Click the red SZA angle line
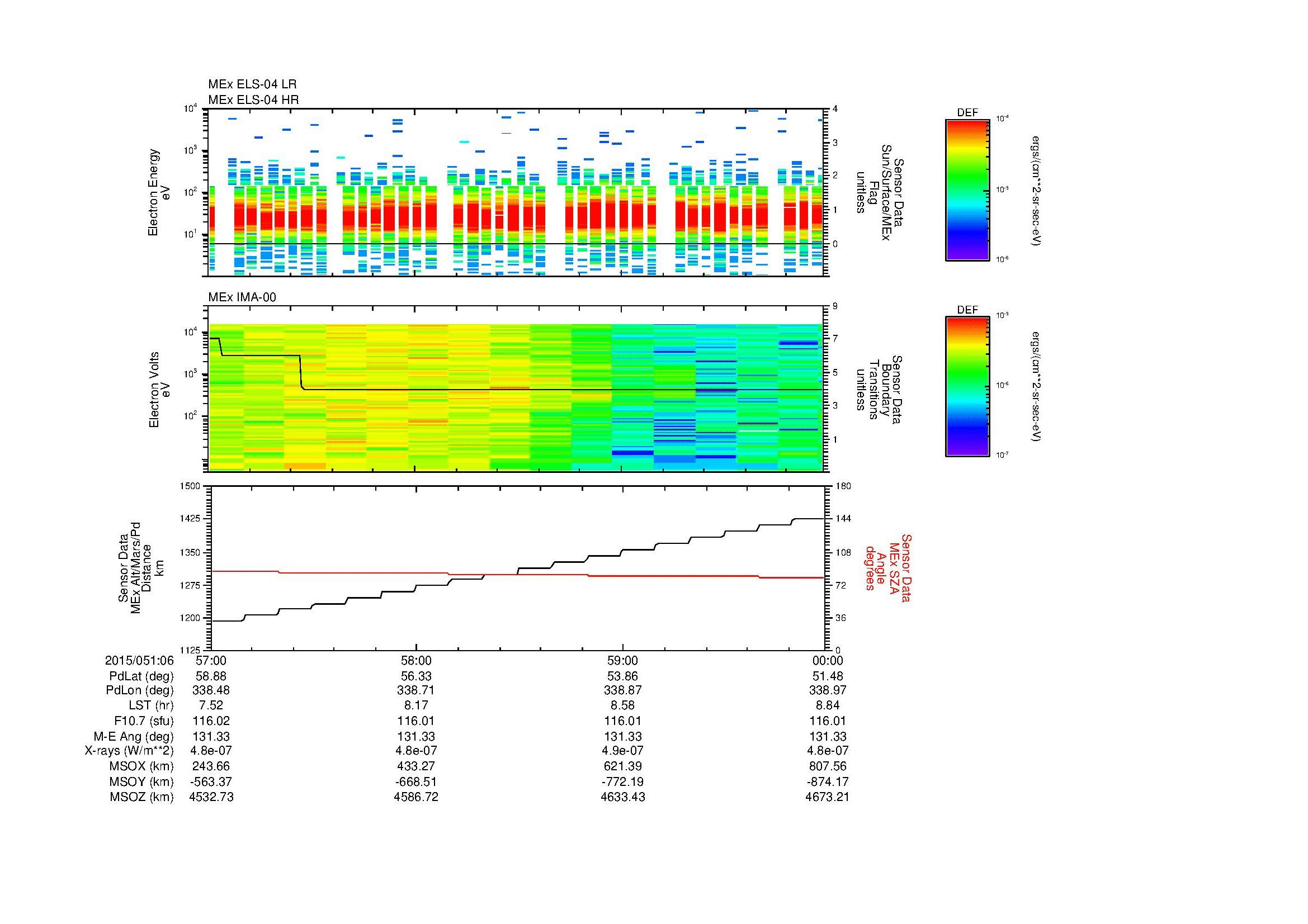The height and width of the screenshot is (924, 1308). point(517,575)
